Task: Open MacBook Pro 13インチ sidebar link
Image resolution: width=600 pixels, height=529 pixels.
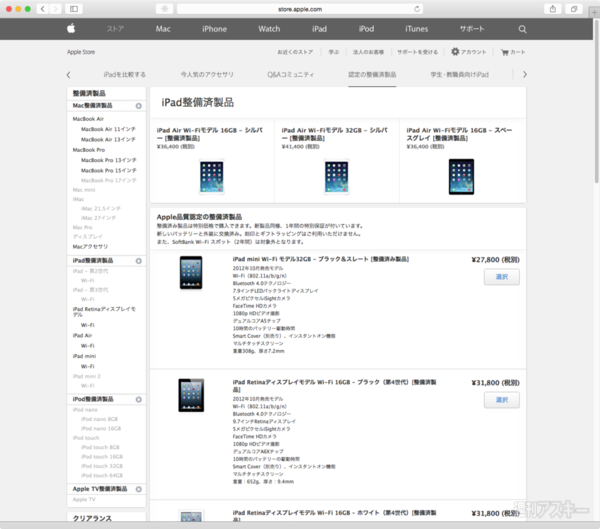Action: click(x=109, y=160)
